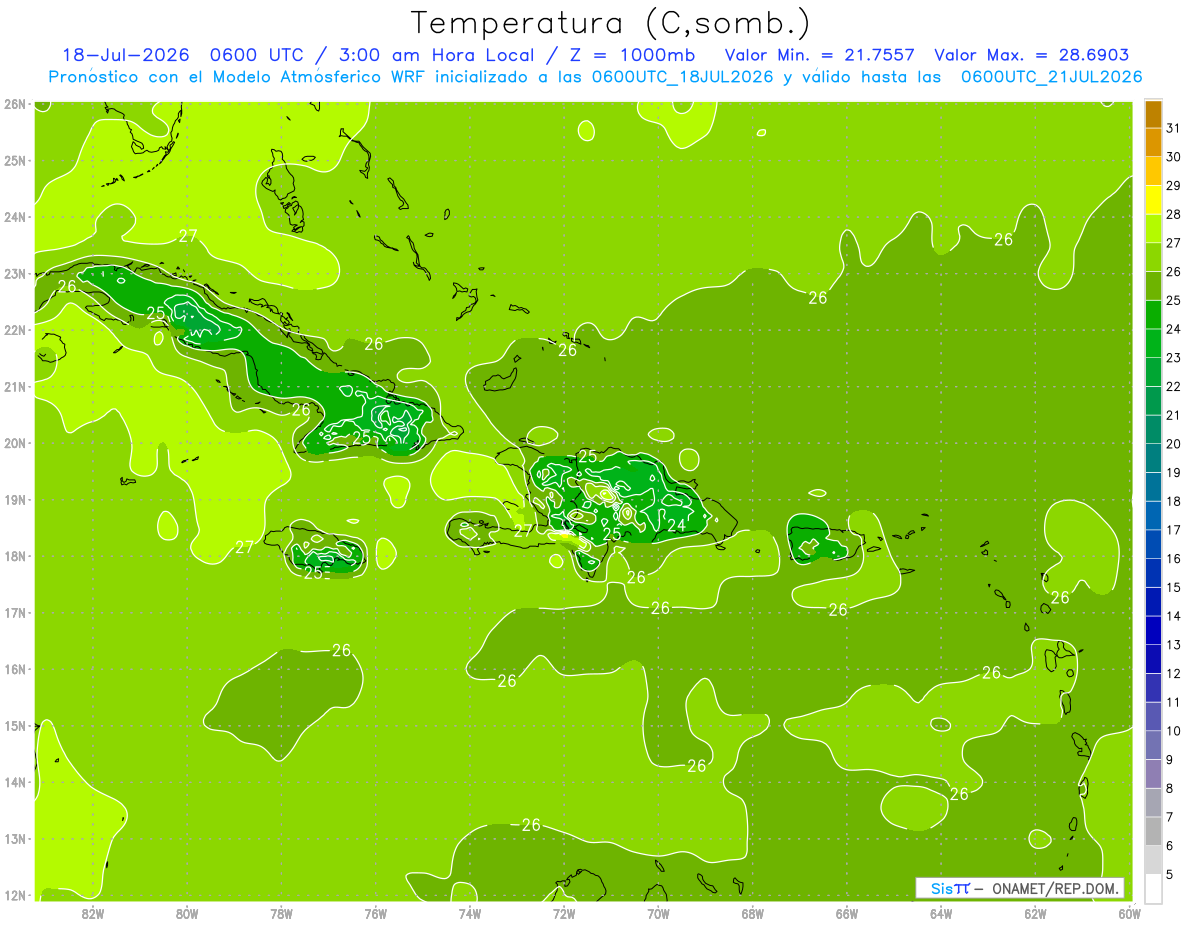
Task: Click the 23N latitude axis label
Action: tap(14, 274)
